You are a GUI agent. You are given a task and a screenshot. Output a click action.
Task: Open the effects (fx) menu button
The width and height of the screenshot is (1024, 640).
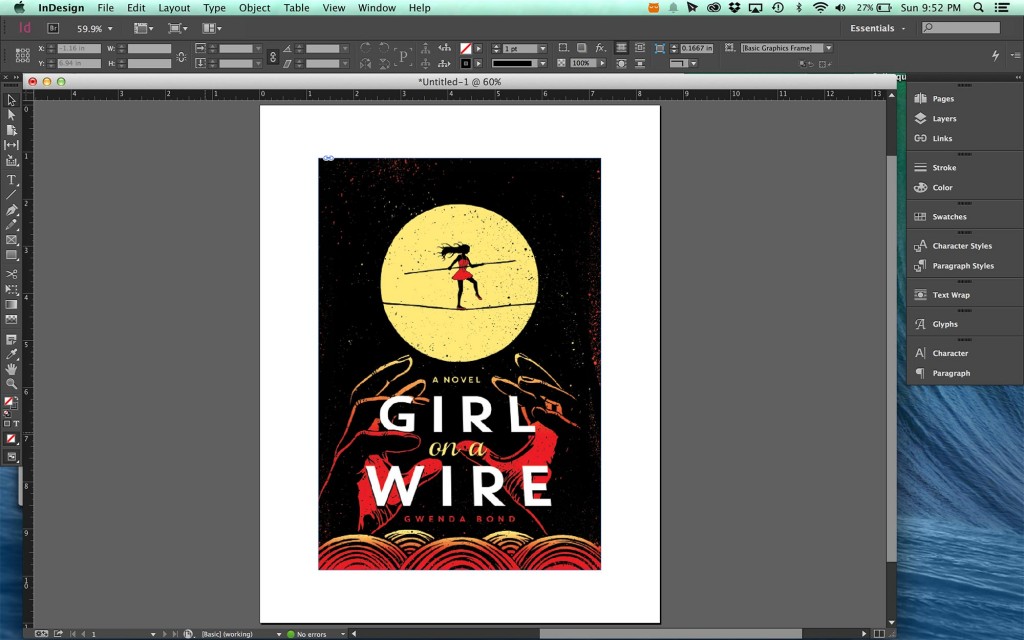[x=600, y=48]
